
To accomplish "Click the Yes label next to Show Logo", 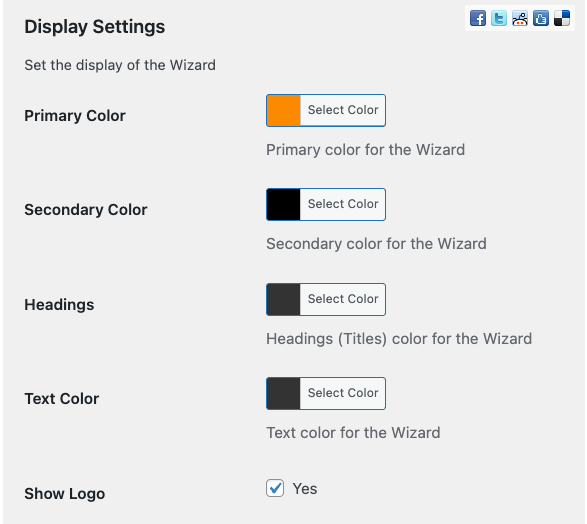I will pos(305,489).
